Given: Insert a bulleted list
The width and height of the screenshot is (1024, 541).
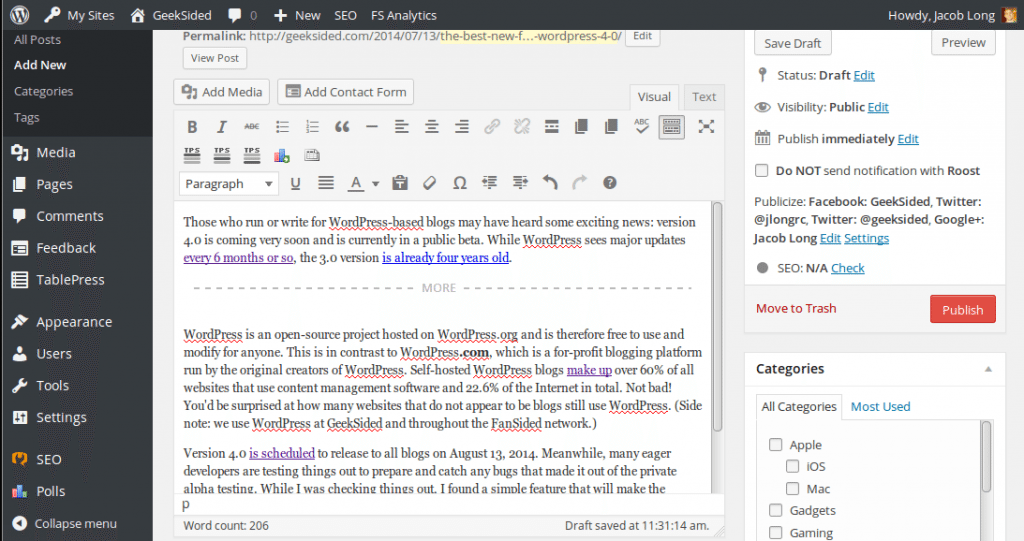Looking at the screenshot, I should pos(282,127).
